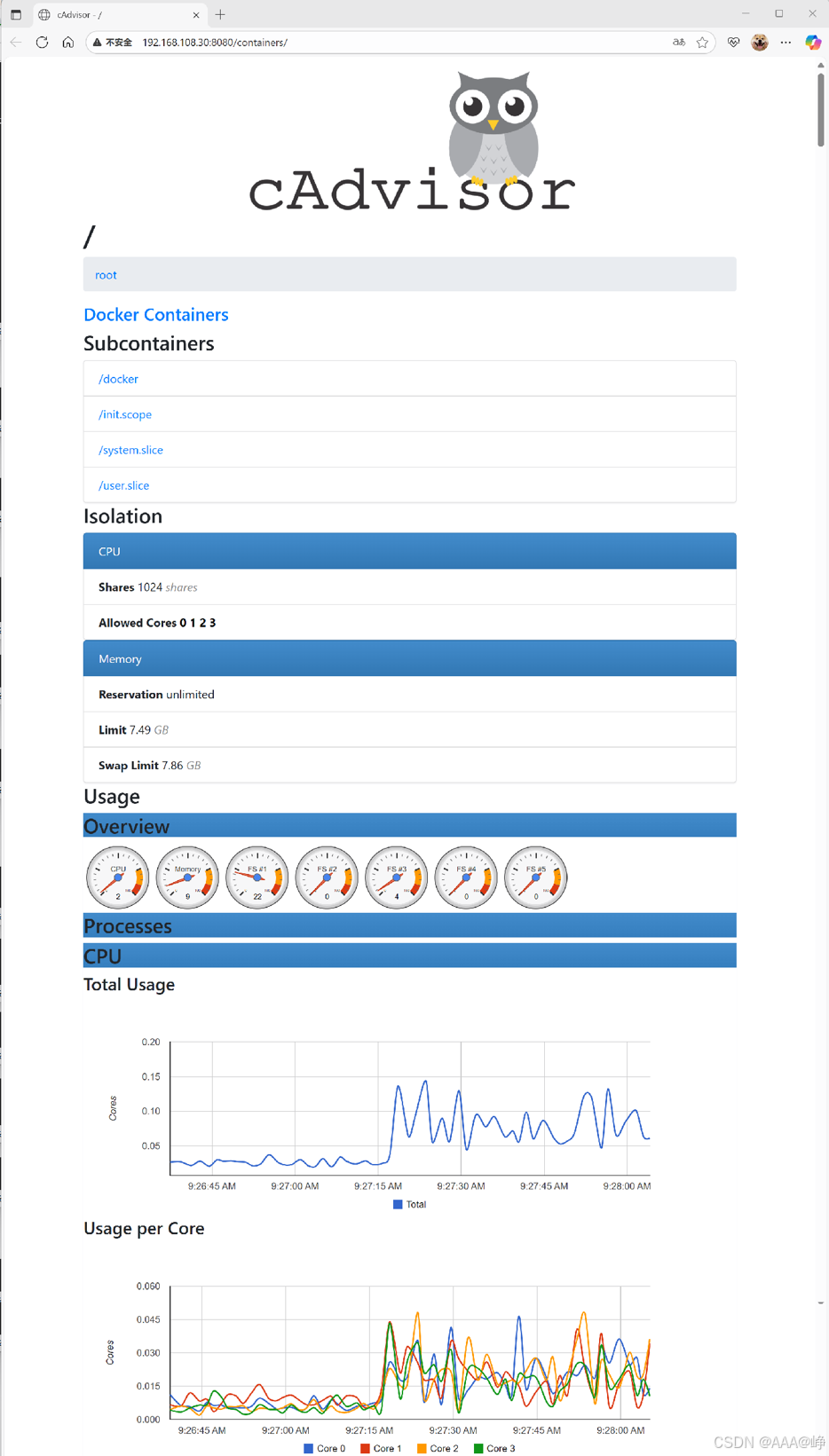Screen dimensions: 829x1456
Task: Click the Memory isolation panel header
Action: pyautogui.click(x=410, y=658)
